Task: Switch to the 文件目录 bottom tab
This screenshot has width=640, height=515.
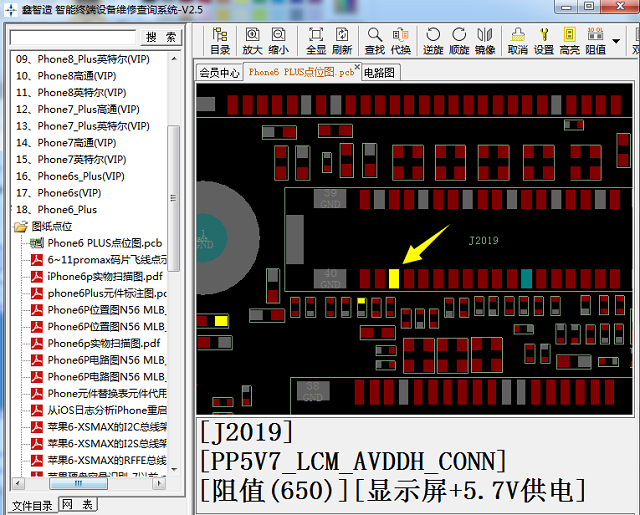Action: click(x=32, y=506)
